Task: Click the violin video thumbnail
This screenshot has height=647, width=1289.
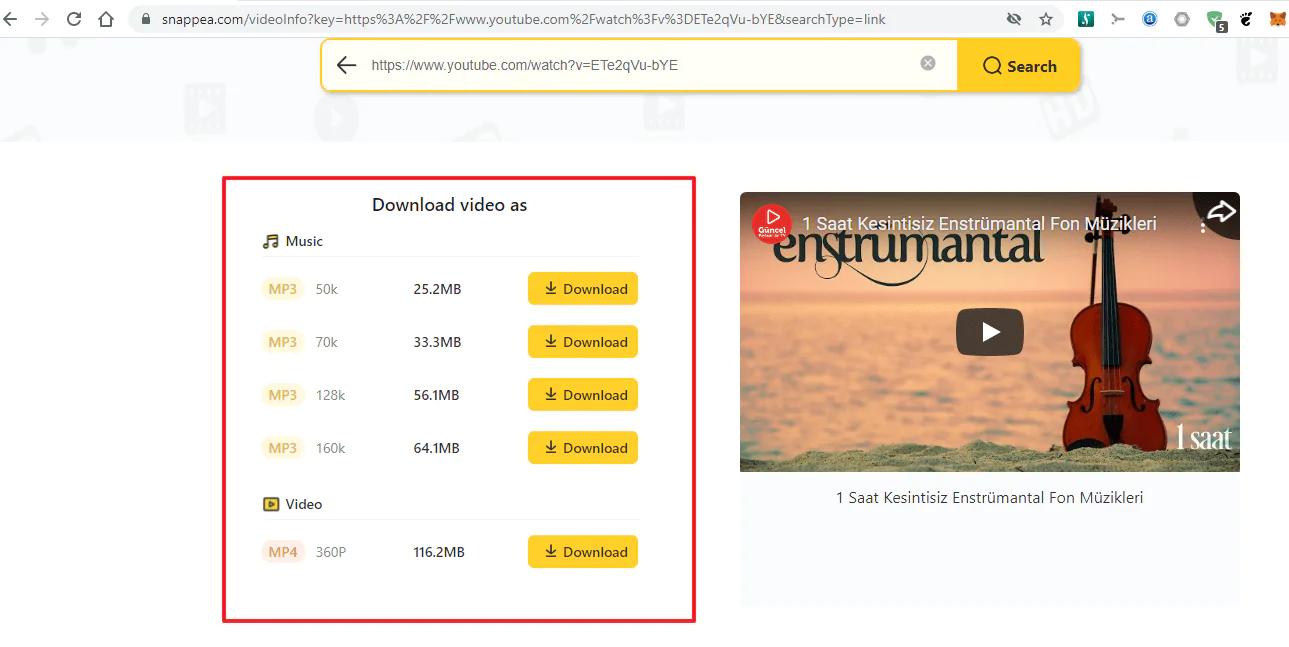Action: pyautogui.click(x=990, y=332)
